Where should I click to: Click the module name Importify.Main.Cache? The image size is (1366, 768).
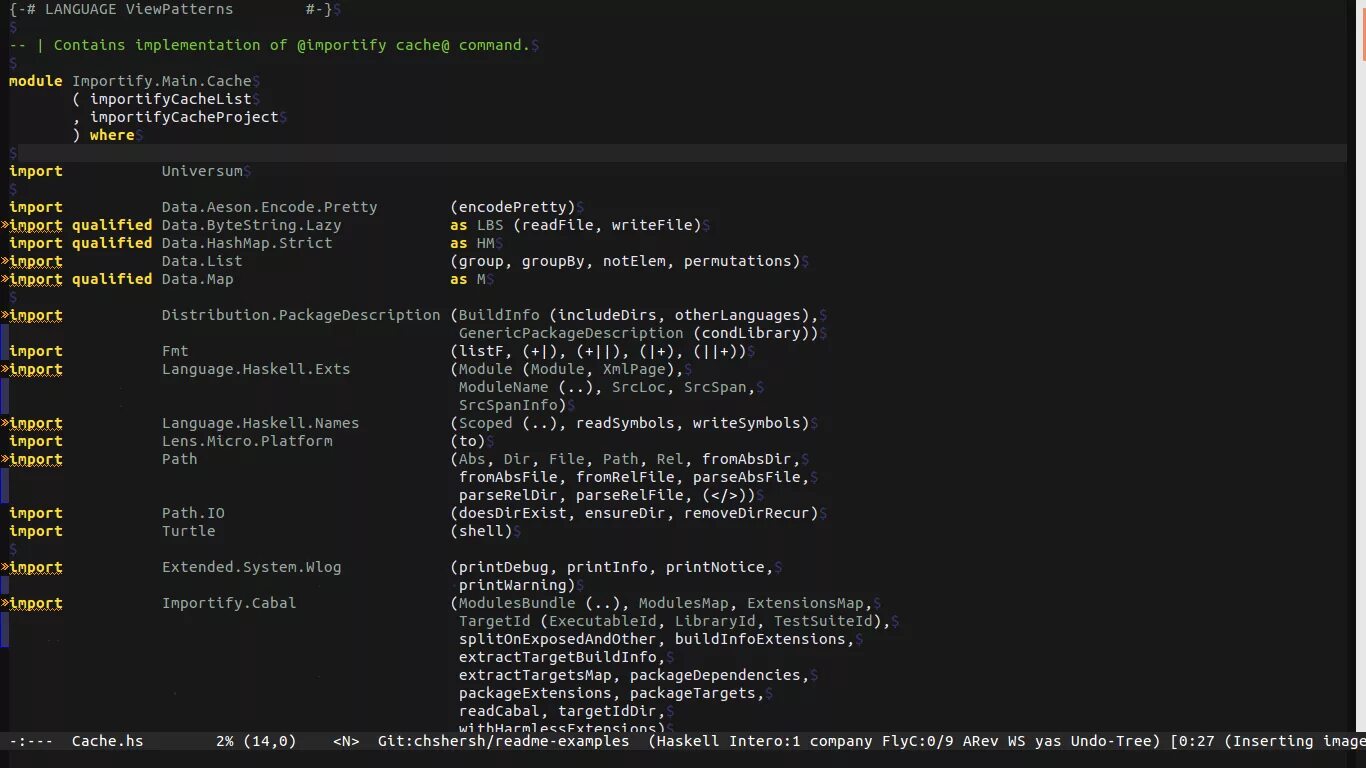click(161, 81)
